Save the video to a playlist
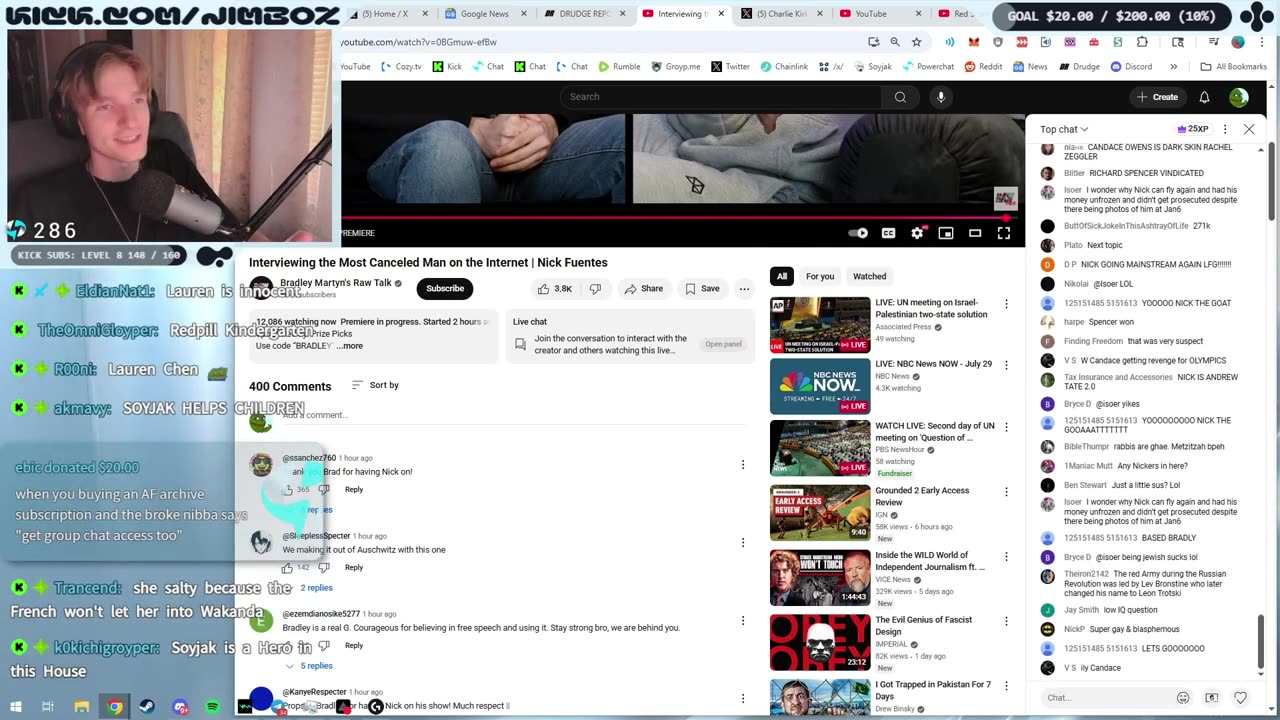This screenshot has height=720, width=1280. click(702, 289)
